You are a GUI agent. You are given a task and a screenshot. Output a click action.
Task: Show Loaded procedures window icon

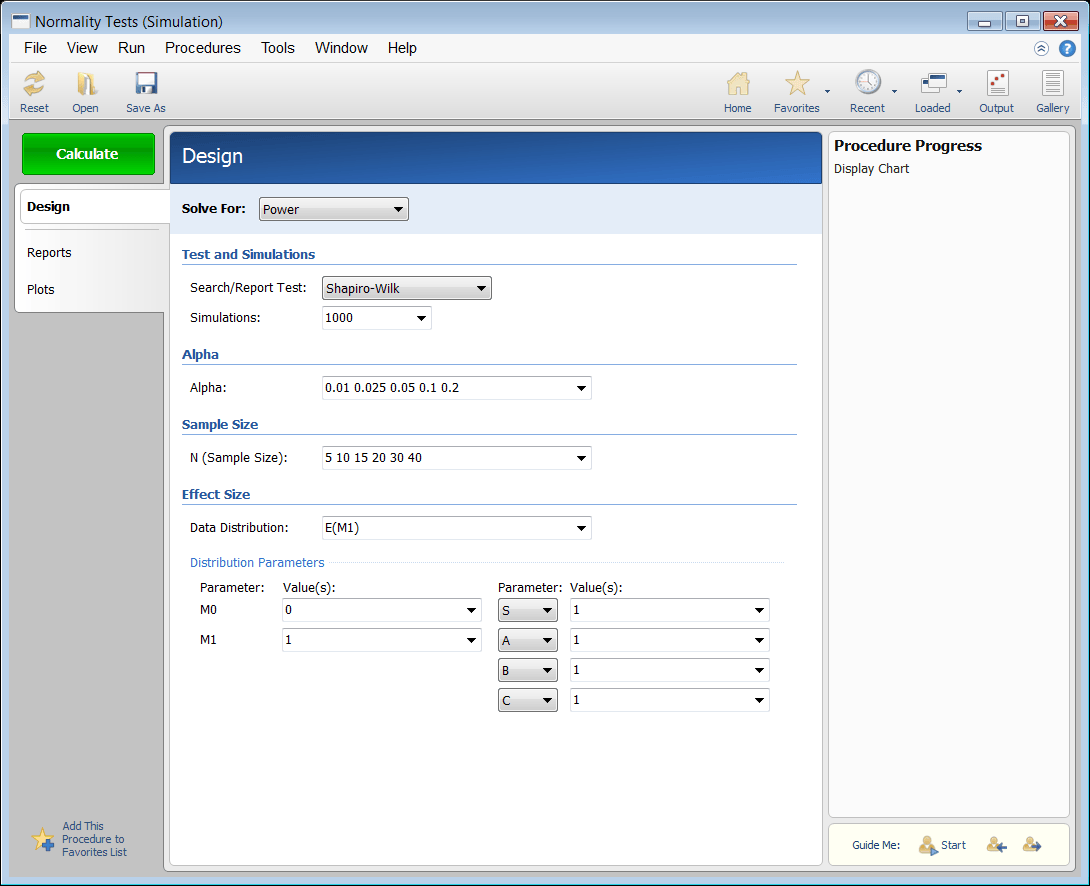click(933, 84)
